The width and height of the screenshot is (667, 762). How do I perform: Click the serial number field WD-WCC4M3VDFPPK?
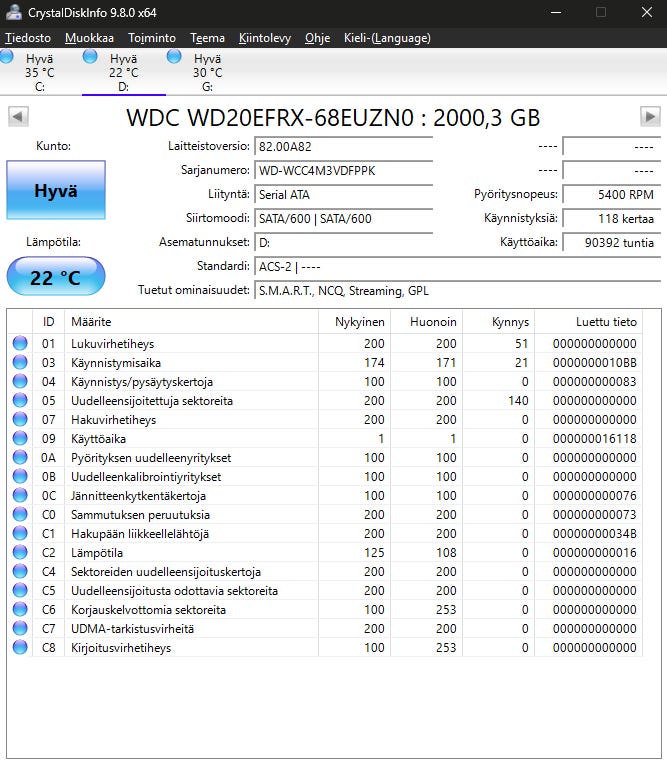[x=343, y=171]
